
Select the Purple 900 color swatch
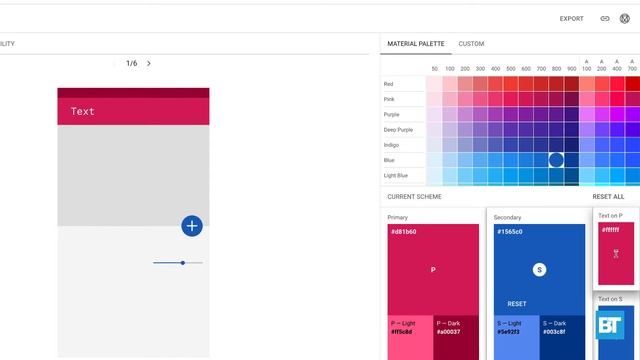pyautogui.click(x=571, y=114)
